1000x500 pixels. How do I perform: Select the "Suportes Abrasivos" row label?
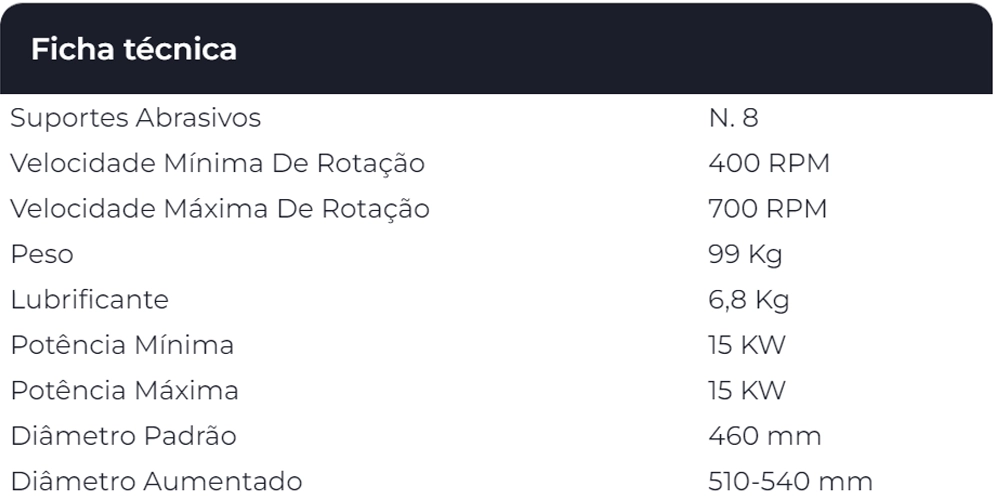pos(135,118)
